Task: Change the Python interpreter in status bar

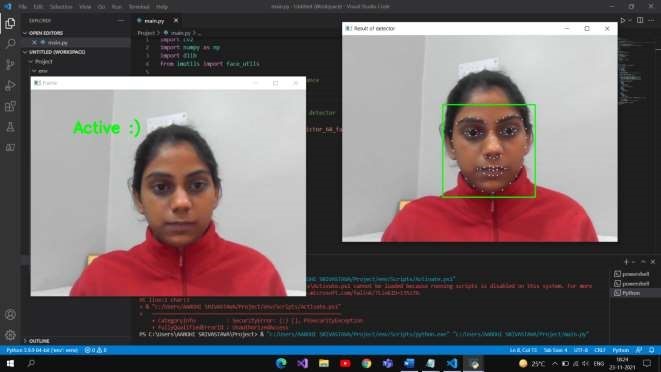Action: pos(42,350)
